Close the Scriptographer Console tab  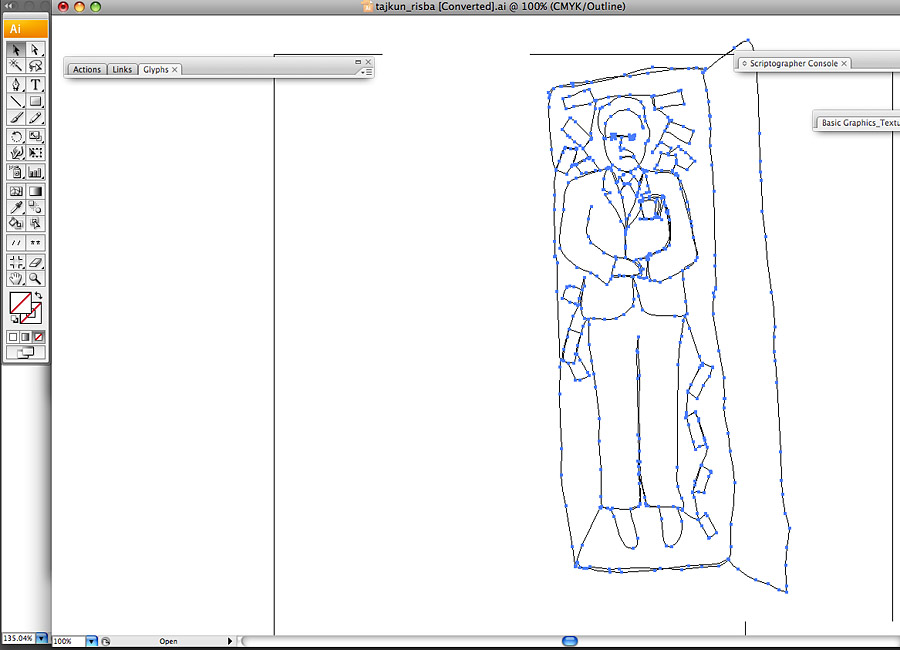(845, 64)
